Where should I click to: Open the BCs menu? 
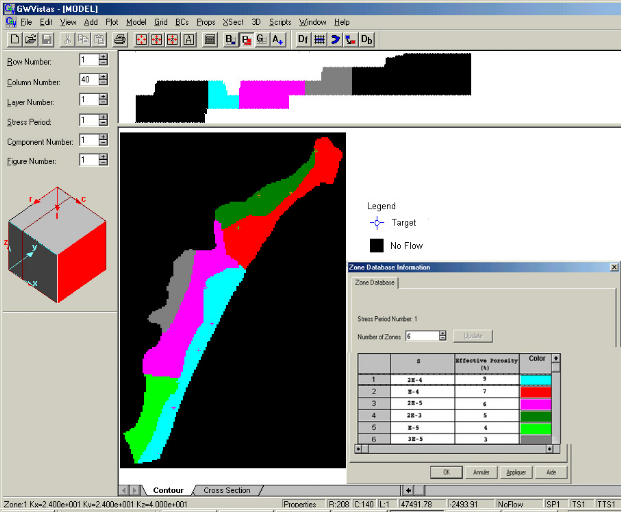181,21
